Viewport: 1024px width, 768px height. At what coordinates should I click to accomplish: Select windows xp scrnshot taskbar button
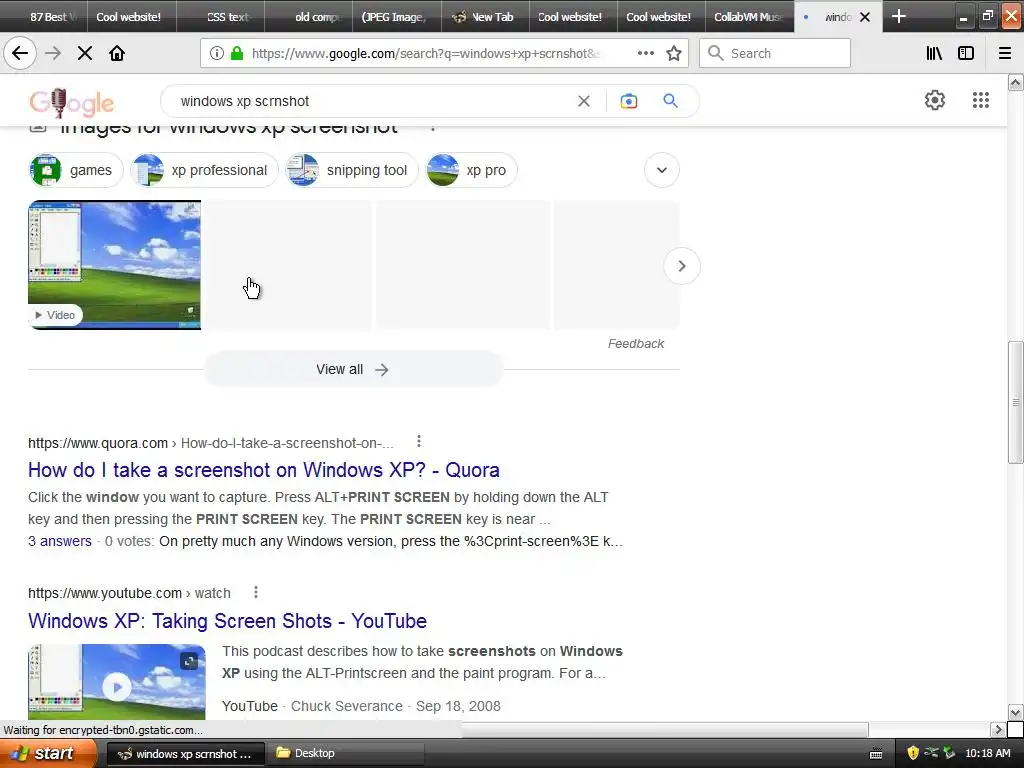(x=185, y=754)
